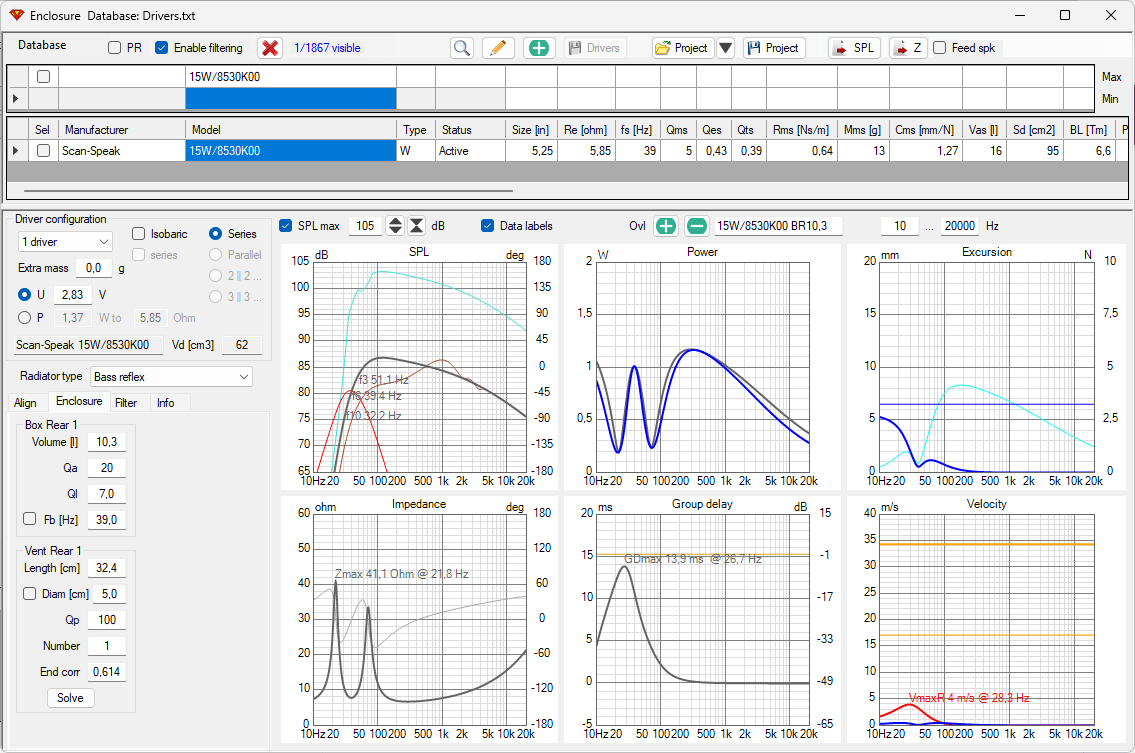1135x753 pixels.
Task: Edit the End corr 0,614 field
Action: point(106,672)
